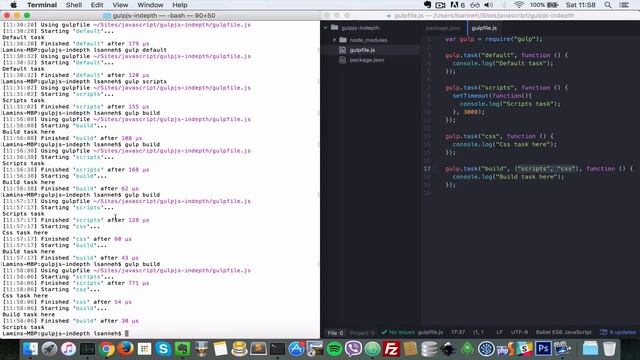Image resolution: width=640 pixels, height=360 pixels.
Task: Change the LF line ending setting
Action: pos(499,332)
